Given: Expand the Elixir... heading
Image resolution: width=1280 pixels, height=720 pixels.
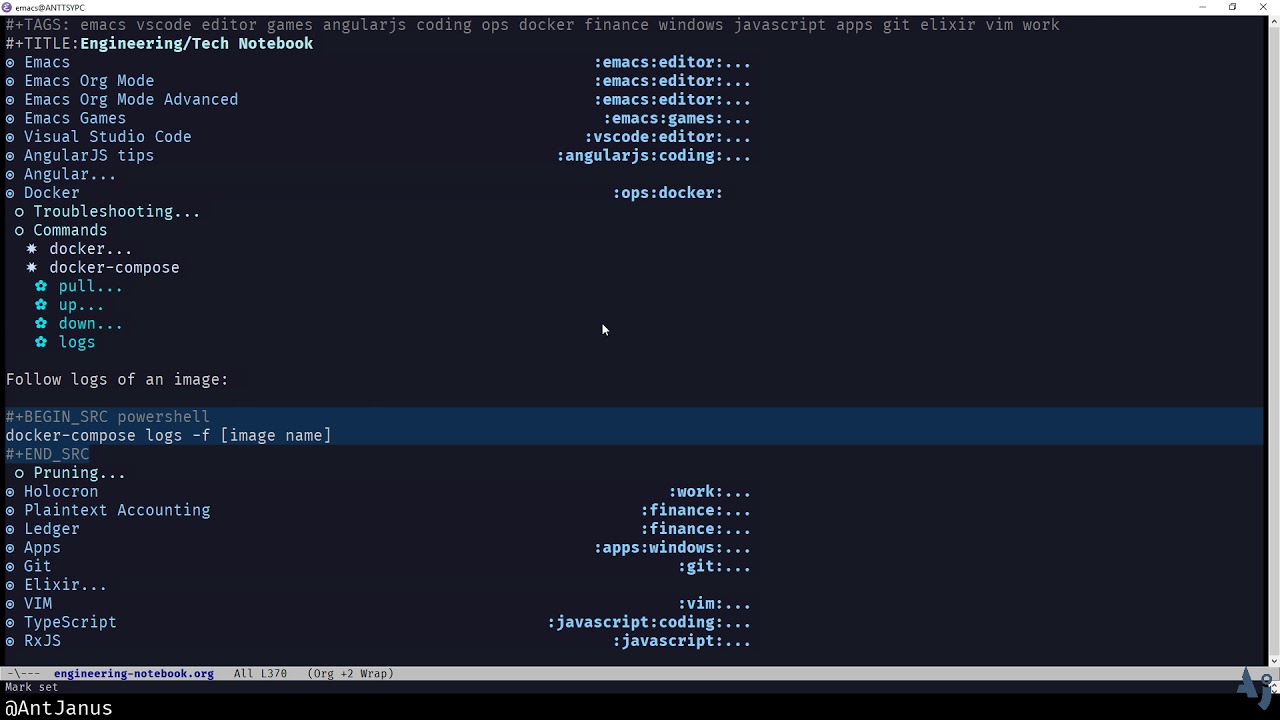Looking at the screenshot, I should point(65,585).
